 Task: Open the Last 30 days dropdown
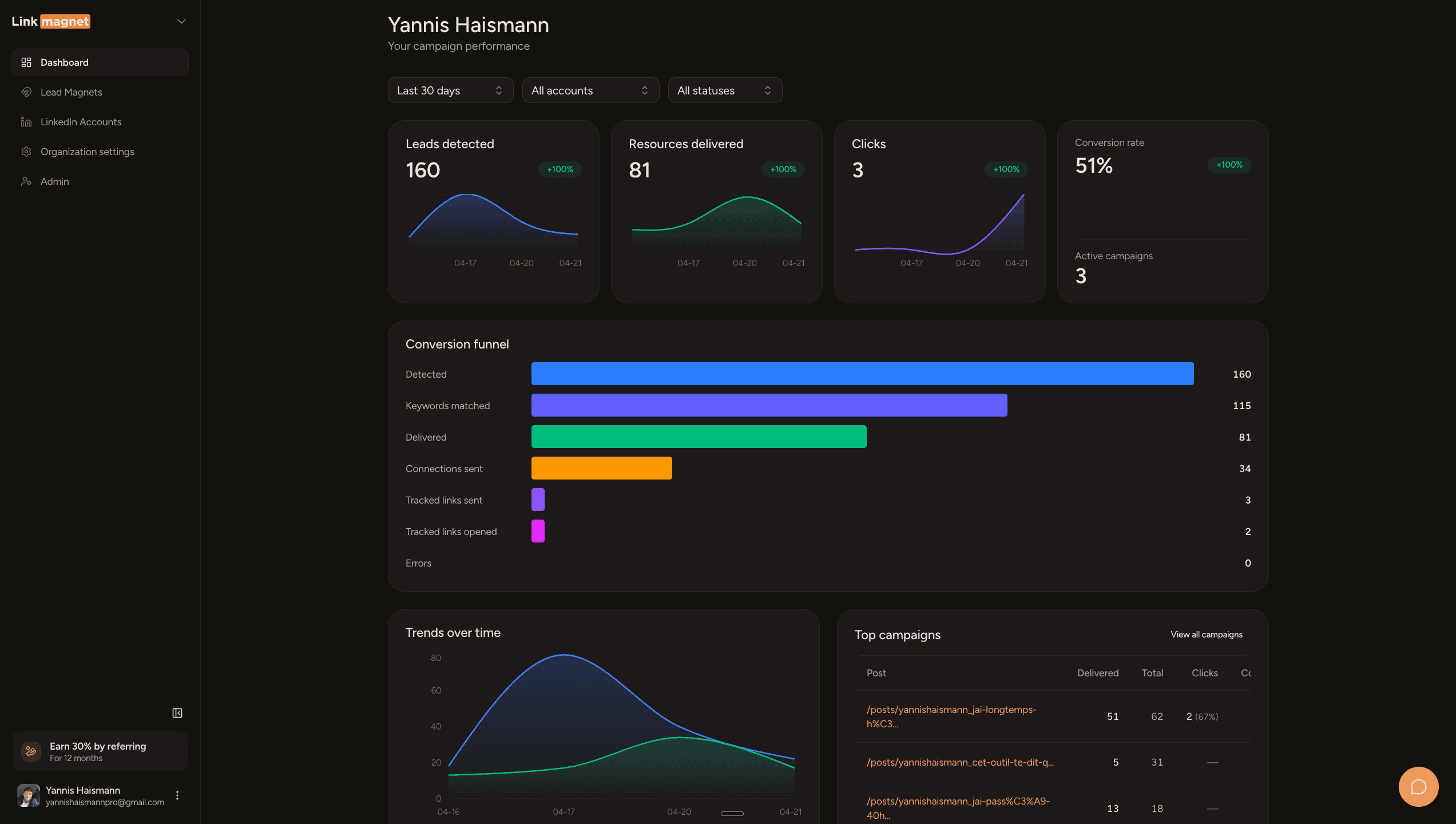(450, 90)
